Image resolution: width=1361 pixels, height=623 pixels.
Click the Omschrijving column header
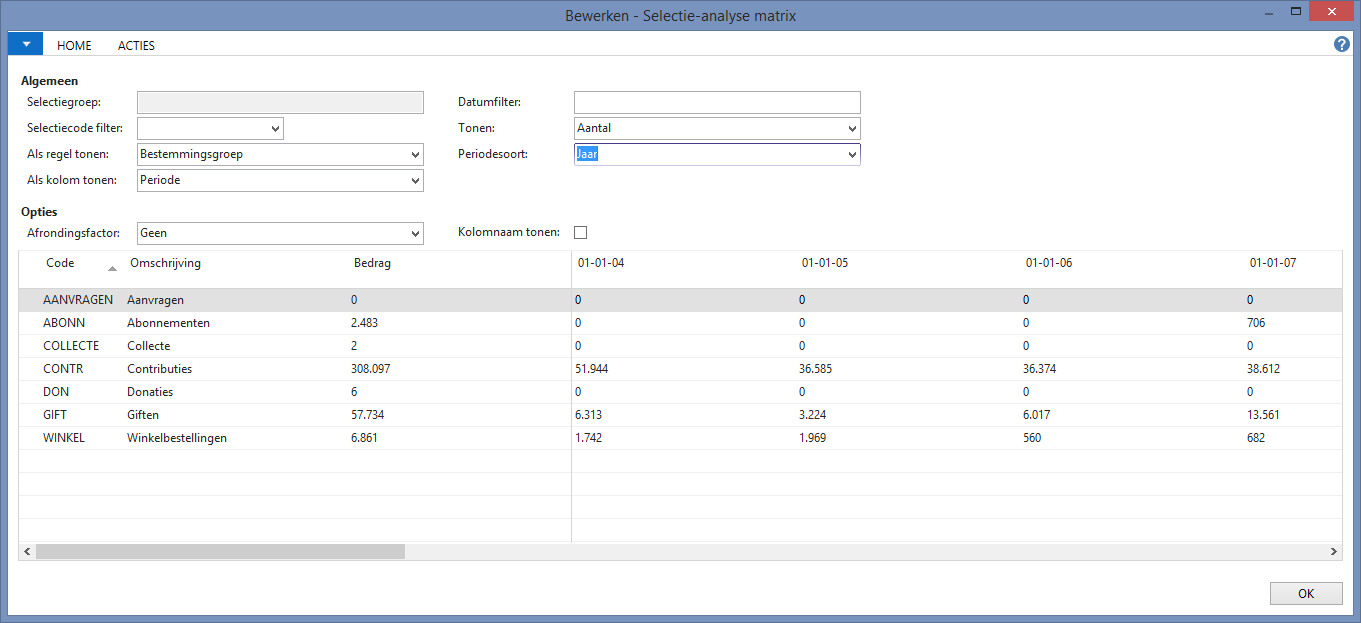165,263
